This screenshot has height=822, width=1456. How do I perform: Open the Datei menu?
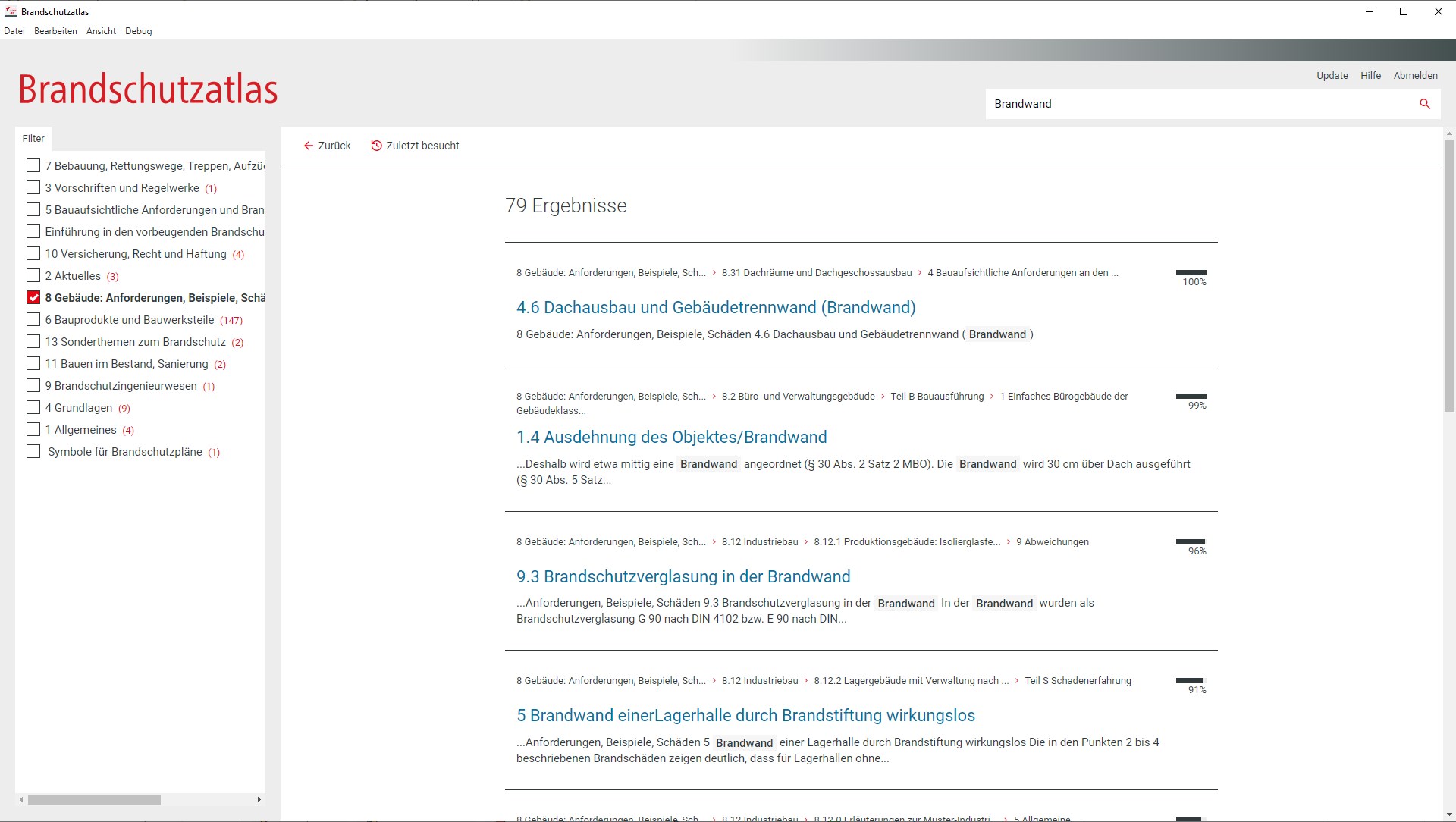[x=14, y=31]
